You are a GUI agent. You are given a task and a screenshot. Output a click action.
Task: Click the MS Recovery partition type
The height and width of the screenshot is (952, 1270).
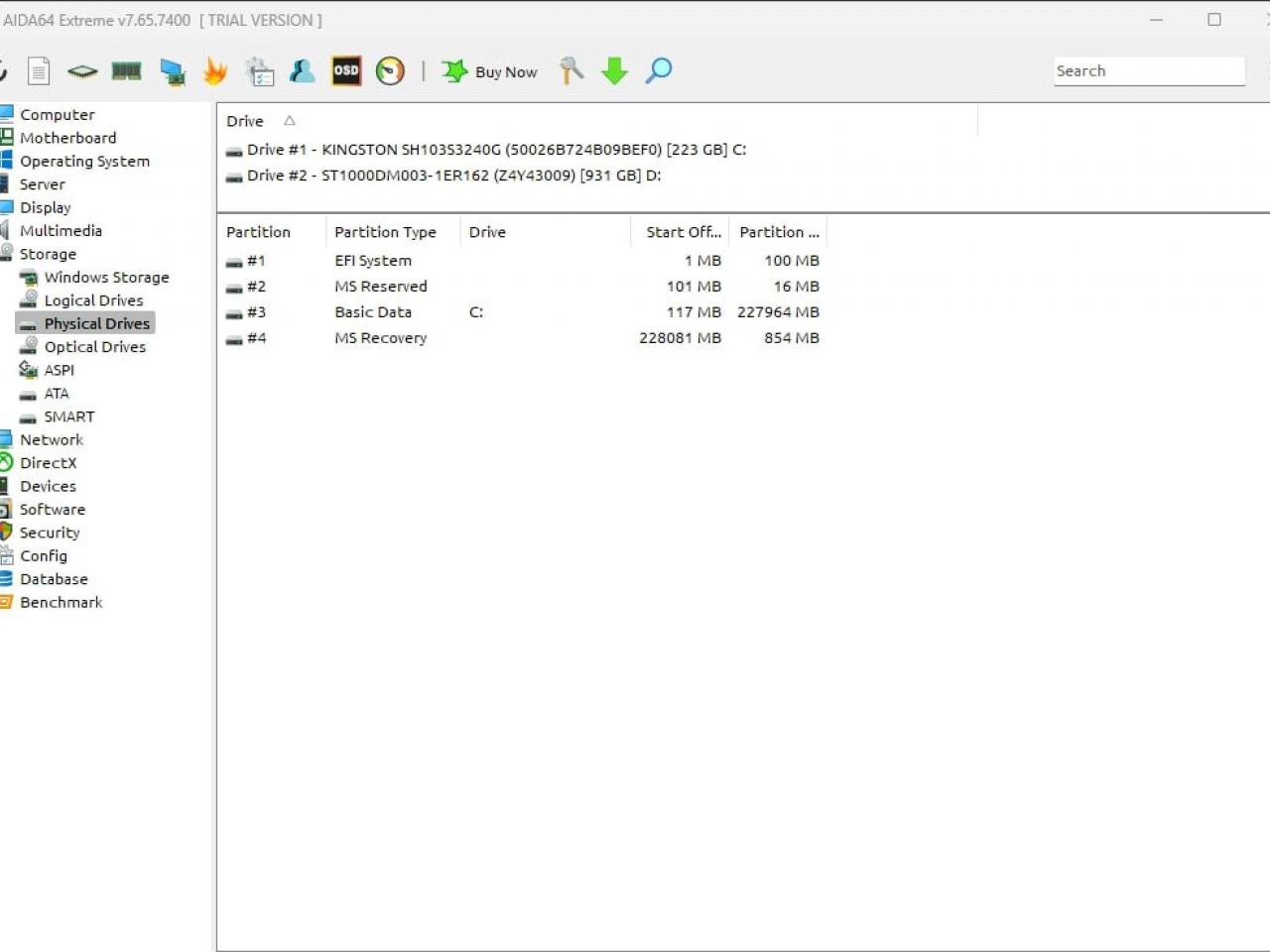[381, 338]
